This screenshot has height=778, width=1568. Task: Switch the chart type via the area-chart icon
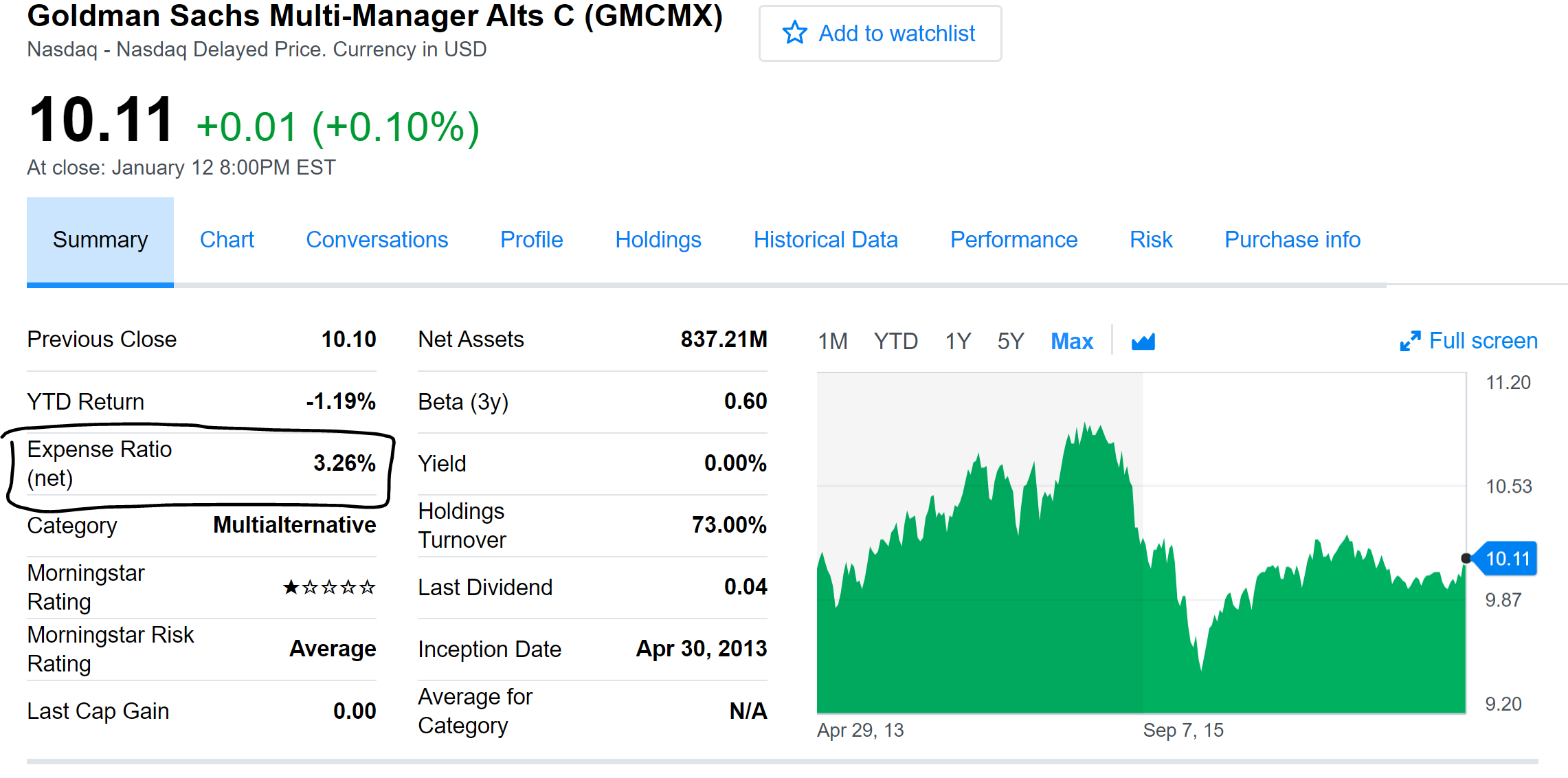1143,341
